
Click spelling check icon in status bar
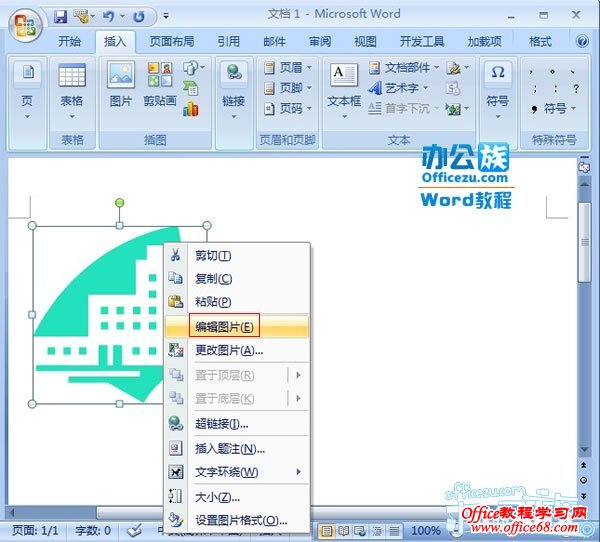(x=134, y=531)
